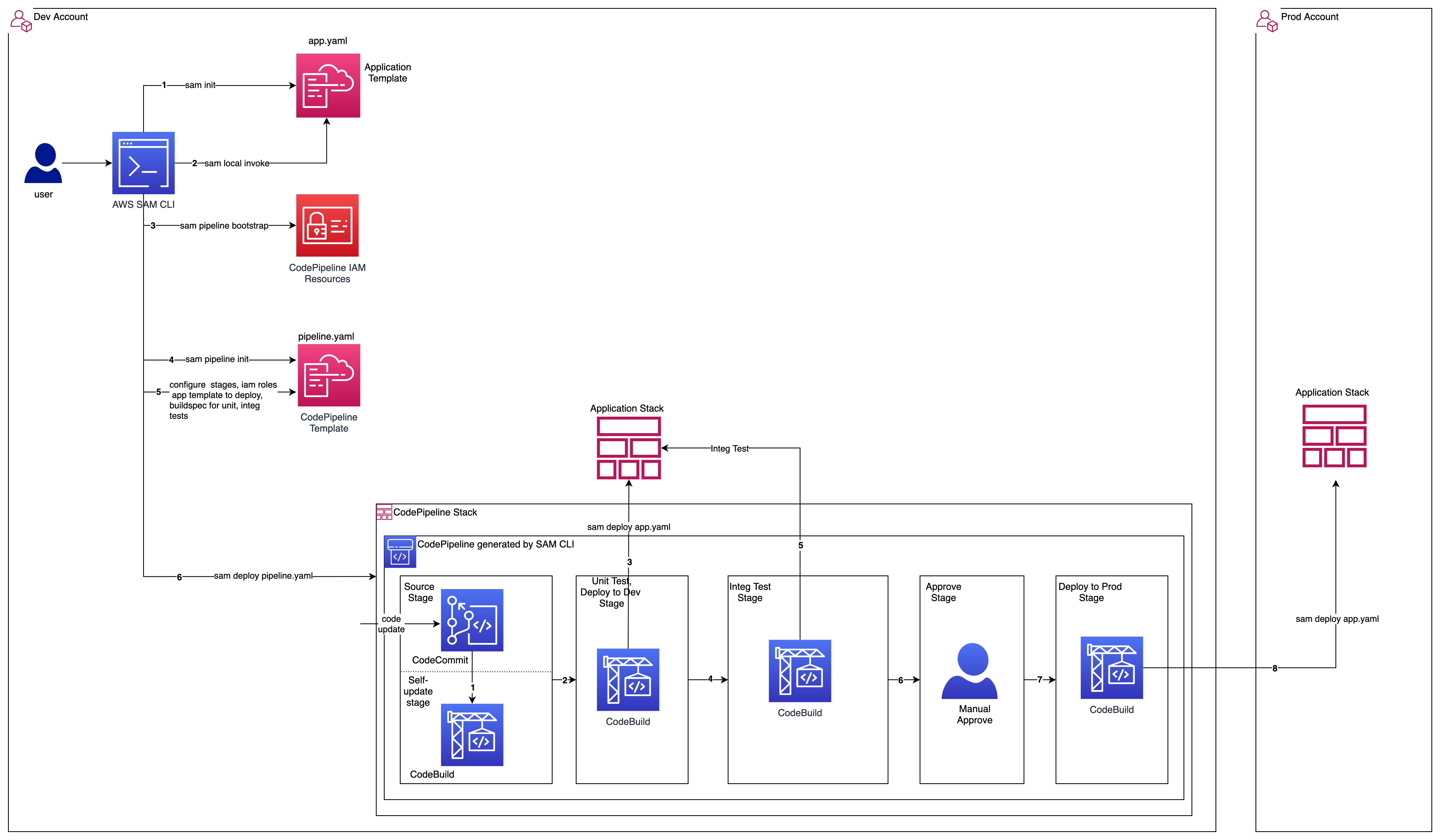The width and height of the screenshot is (1441, 840).
Task: Select the Dev Account Application Stack icon
Action: click(x=629, y=448)
